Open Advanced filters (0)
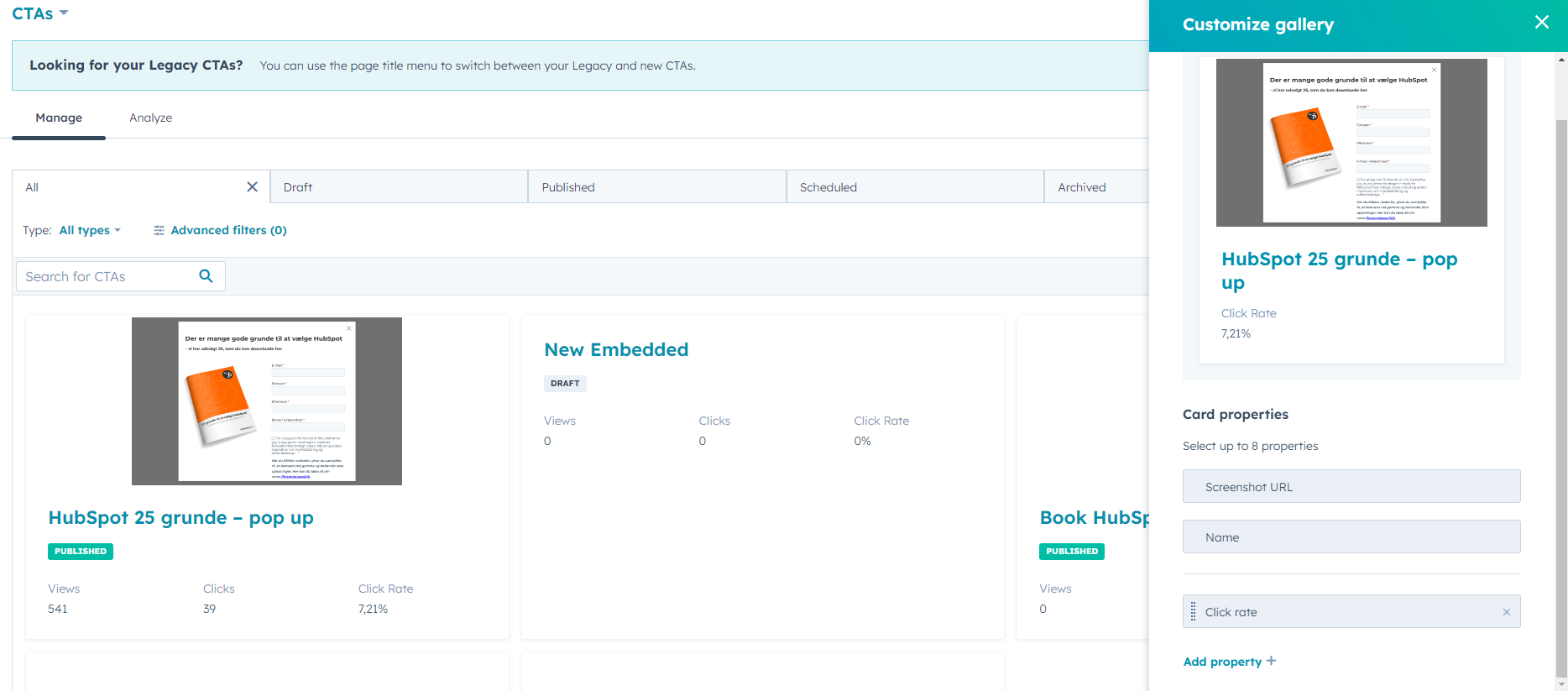The width and height of the screenshot is (1568, 691). pyautogui.click(x=228, y=230)
